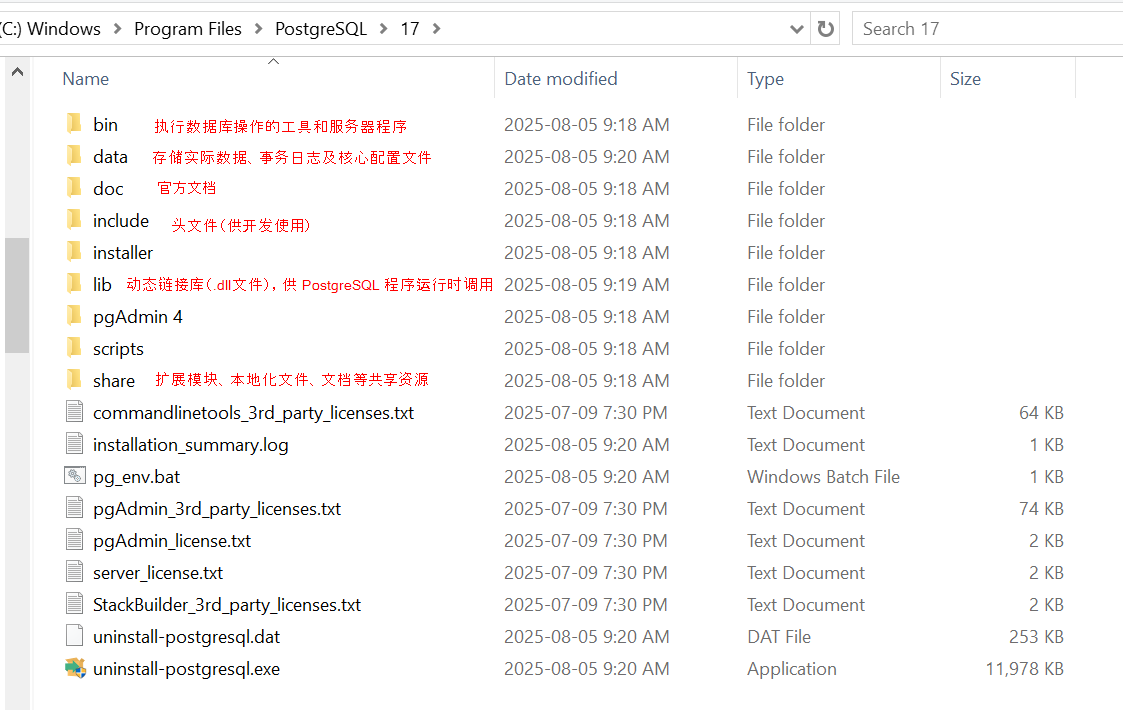Select the lib folder icon

coord(74,284)
